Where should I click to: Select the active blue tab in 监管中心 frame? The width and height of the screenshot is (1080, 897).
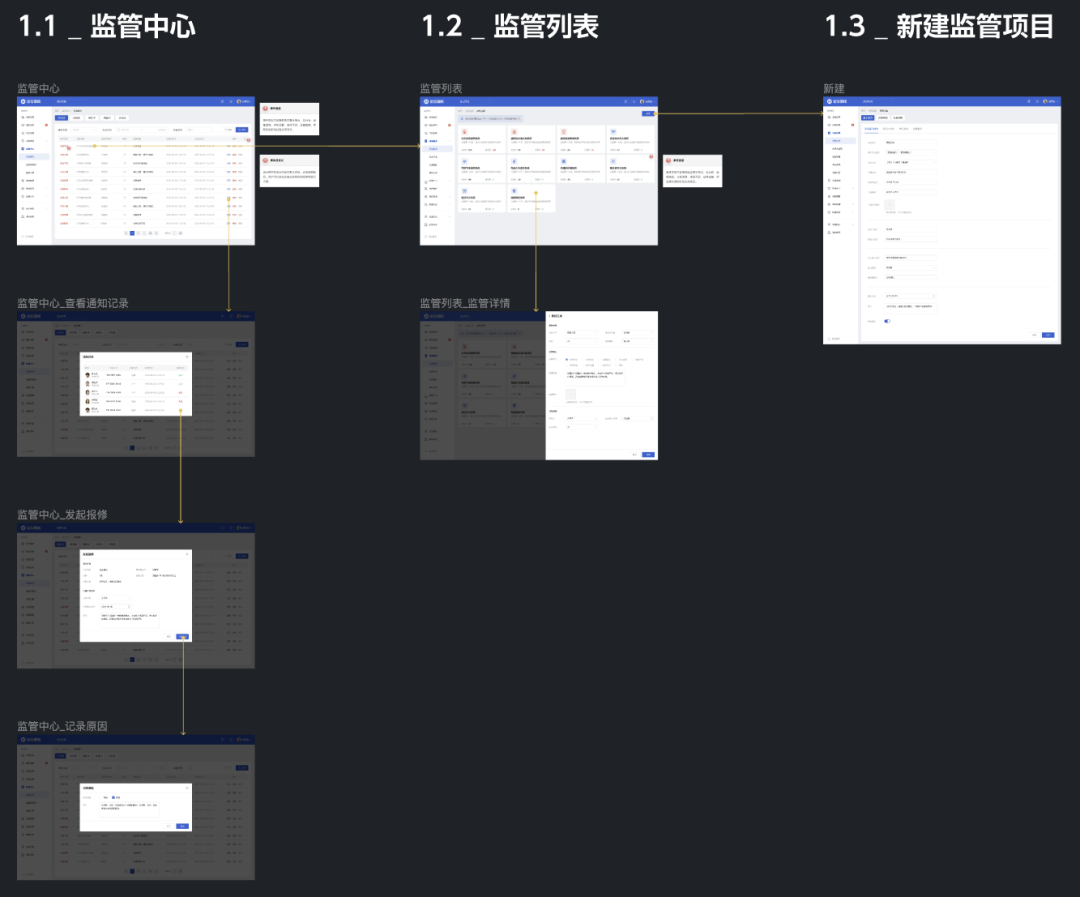61,117
